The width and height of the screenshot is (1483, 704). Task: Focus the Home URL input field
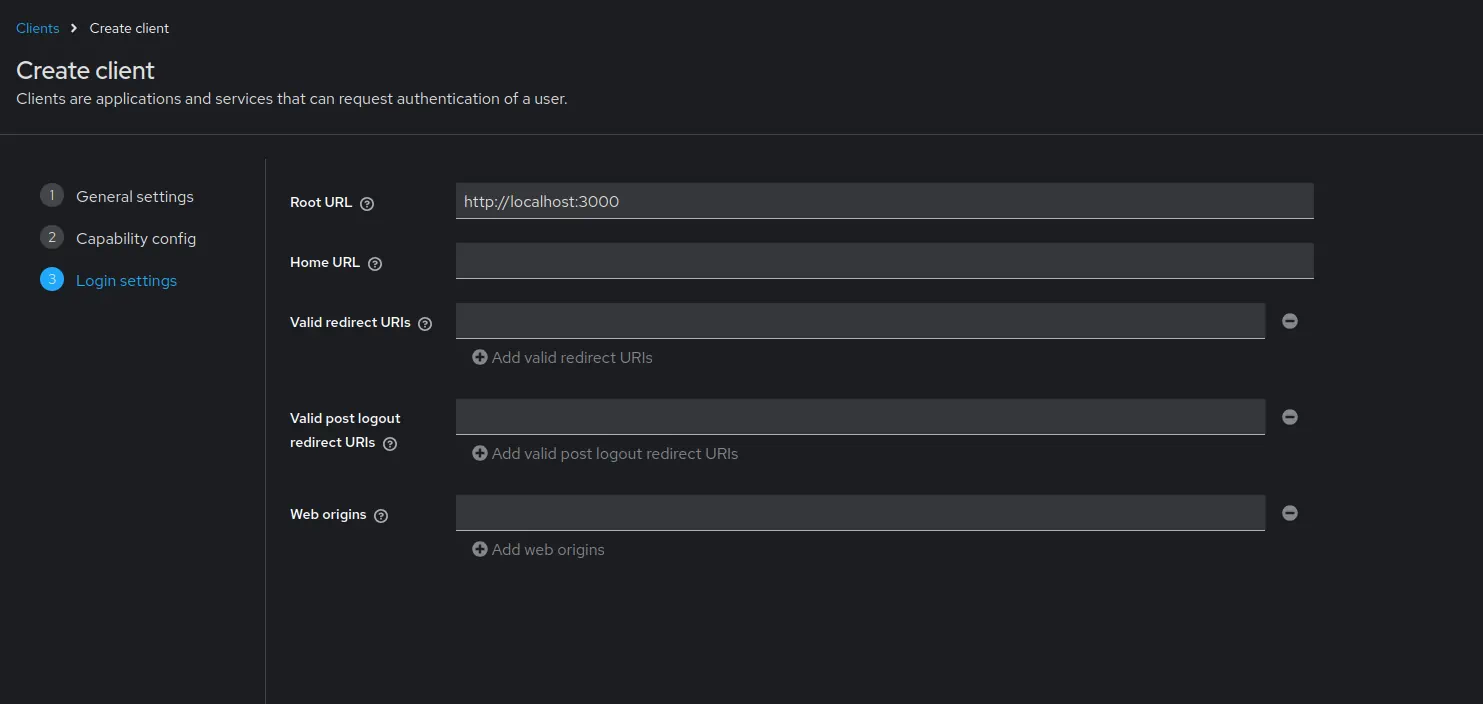coord(884,261)
